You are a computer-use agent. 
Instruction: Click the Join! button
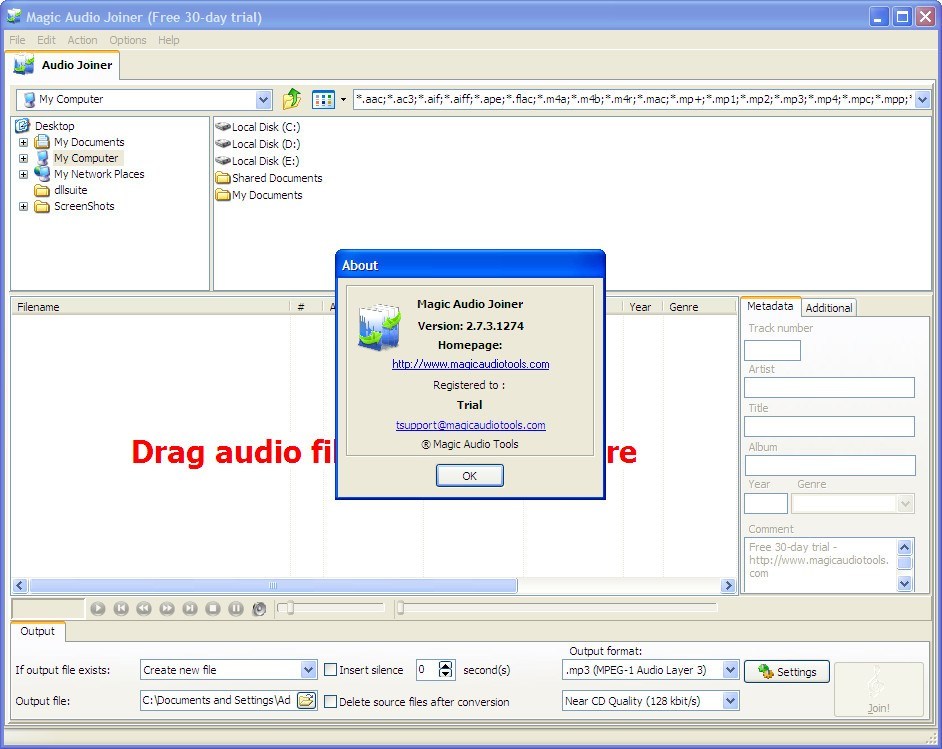878,690
